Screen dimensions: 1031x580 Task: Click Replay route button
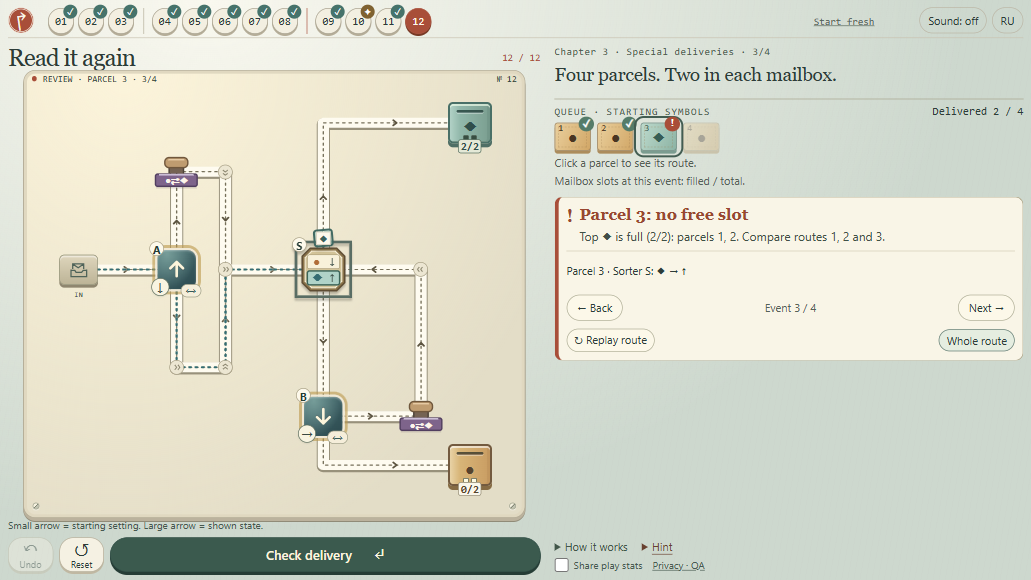[610, 340]
